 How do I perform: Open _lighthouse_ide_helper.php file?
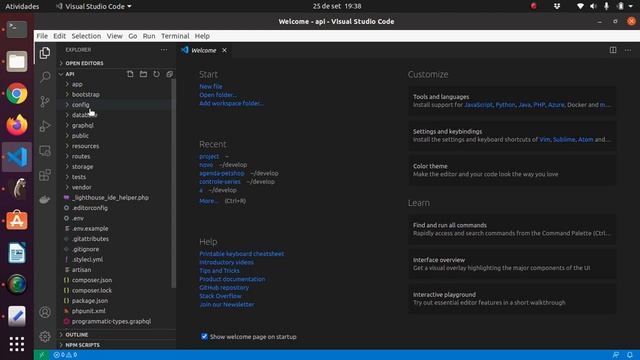110,198
